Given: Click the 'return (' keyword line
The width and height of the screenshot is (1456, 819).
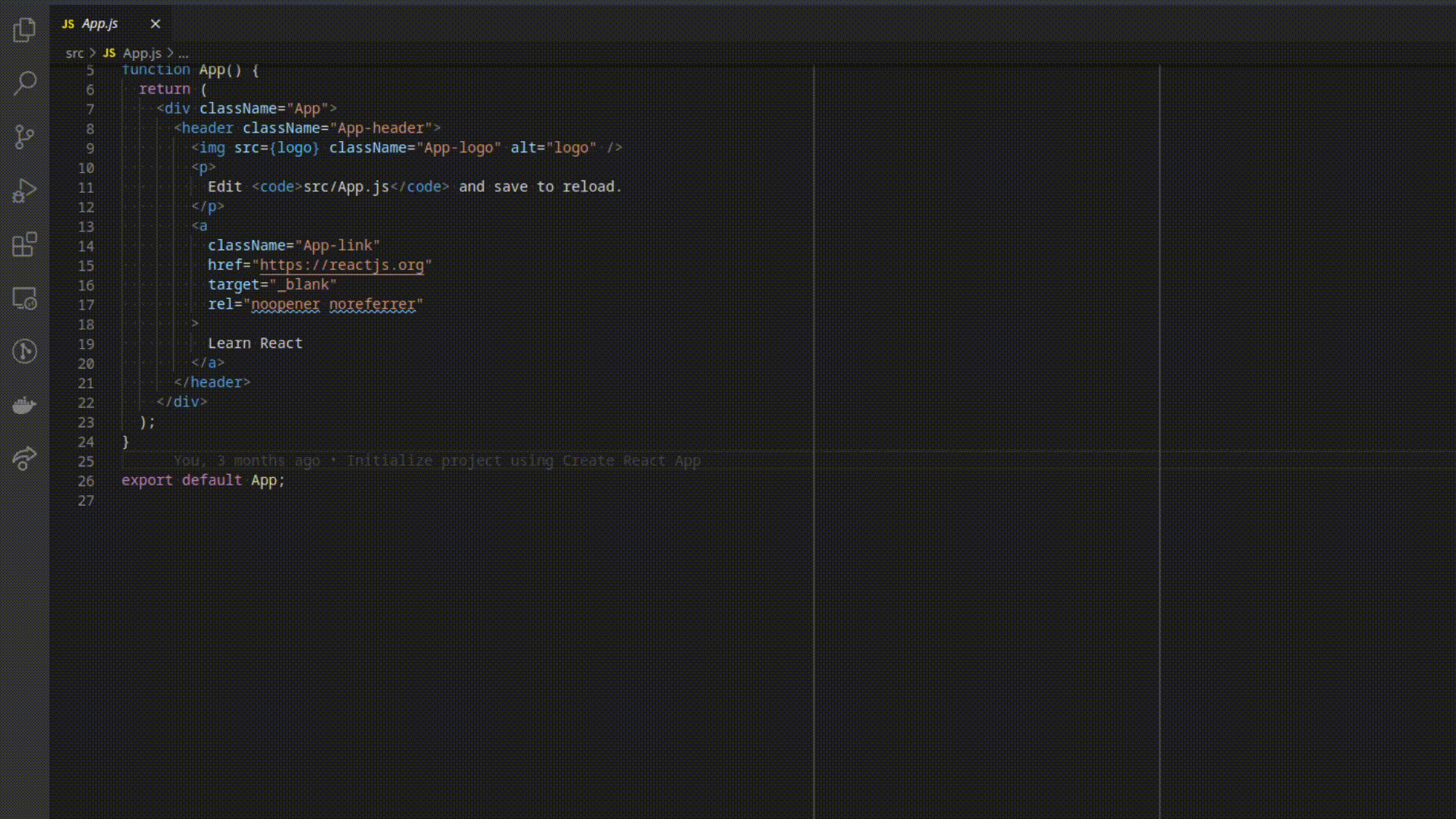Looking at the screenshot, I should tap(173, 89).
